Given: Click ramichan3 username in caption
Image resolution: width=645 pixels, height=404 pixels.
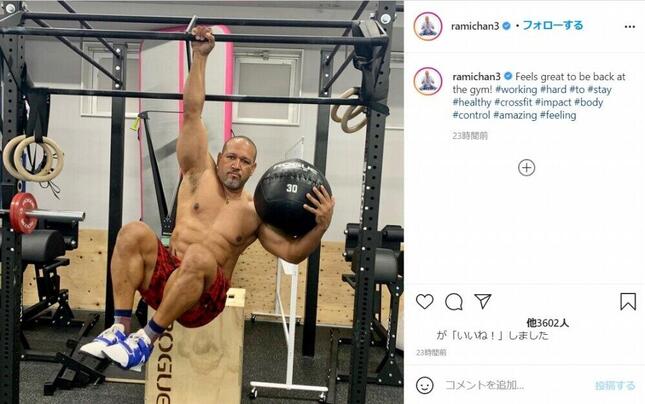Looking at the screenshot, I should click(476, 77).
